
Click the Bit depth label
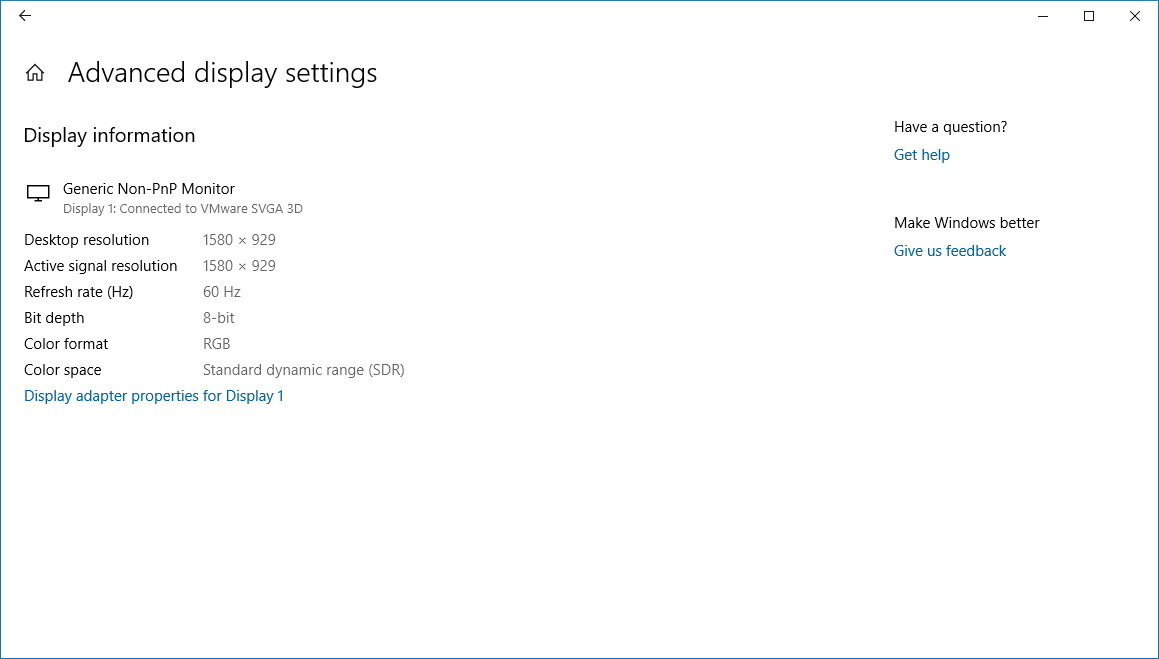click(54, 318)
